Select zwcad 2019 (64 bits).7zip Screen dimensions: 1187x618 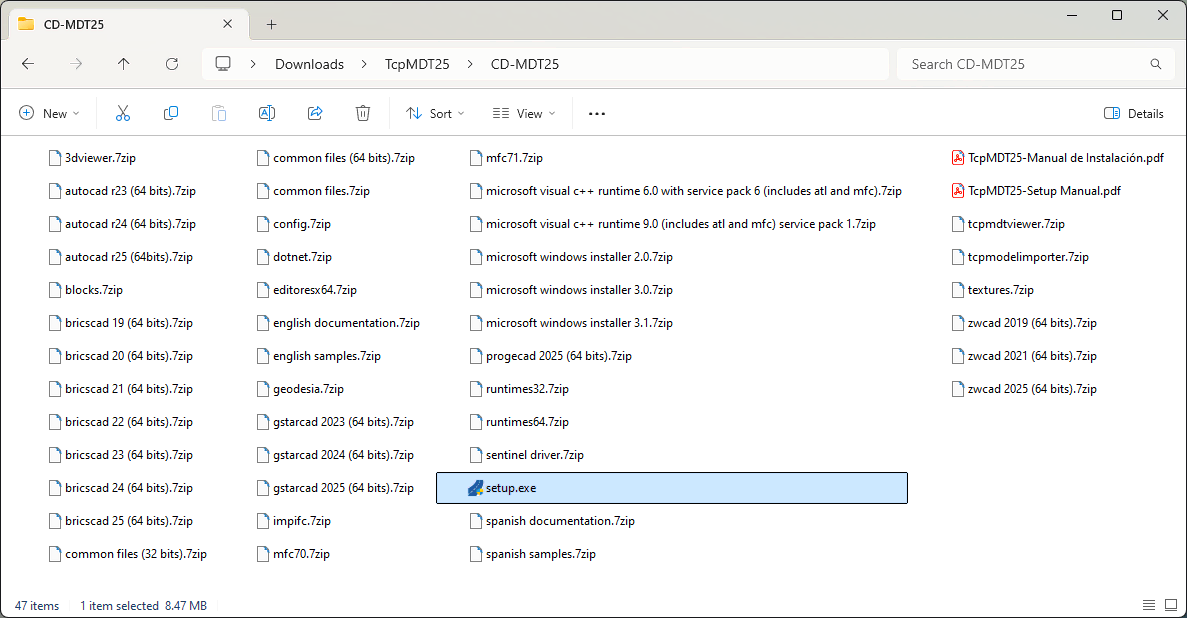click(1024, 323)
